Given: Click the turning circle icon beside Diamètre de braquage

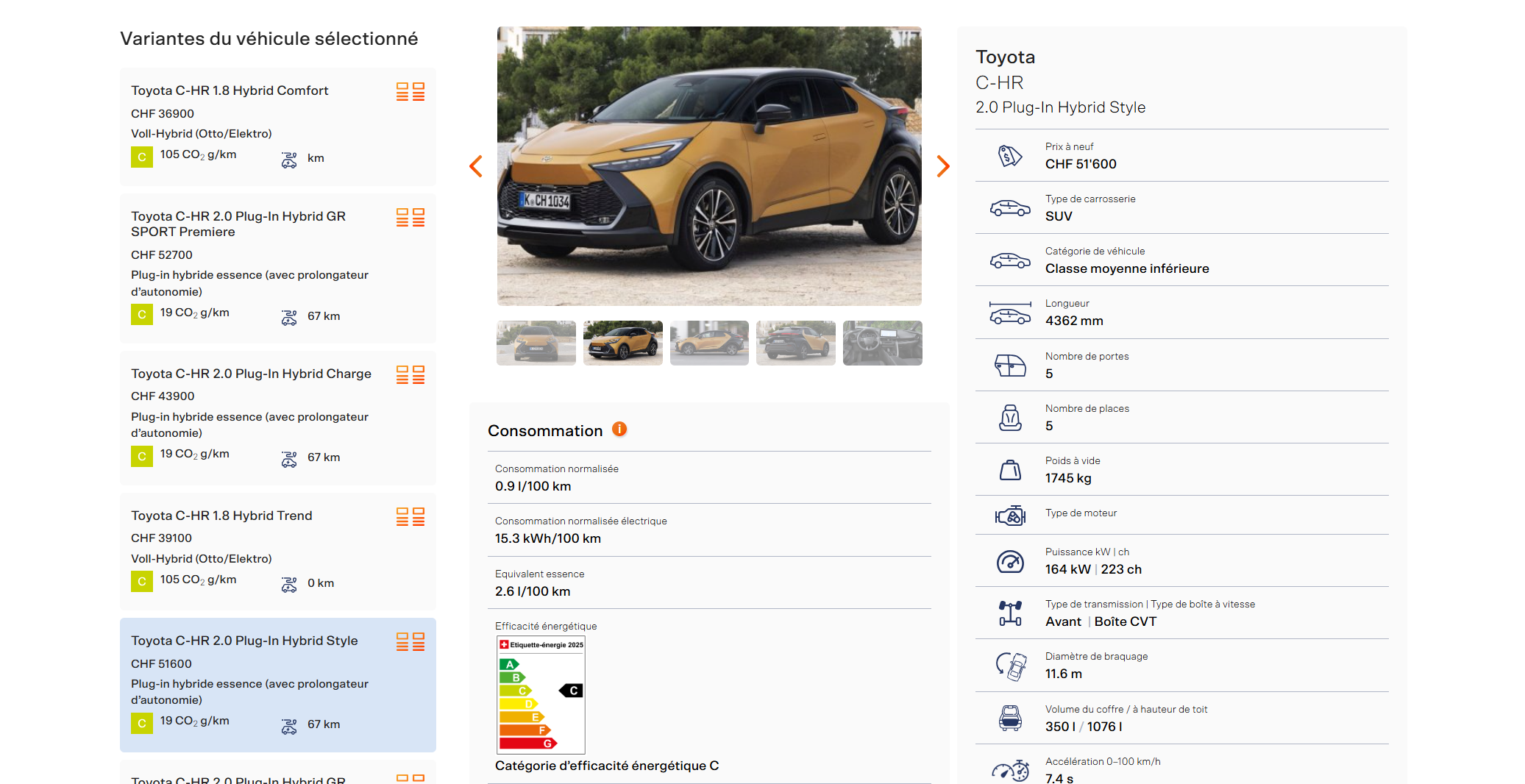Looking at the screenshot, I should [1010, 666].
